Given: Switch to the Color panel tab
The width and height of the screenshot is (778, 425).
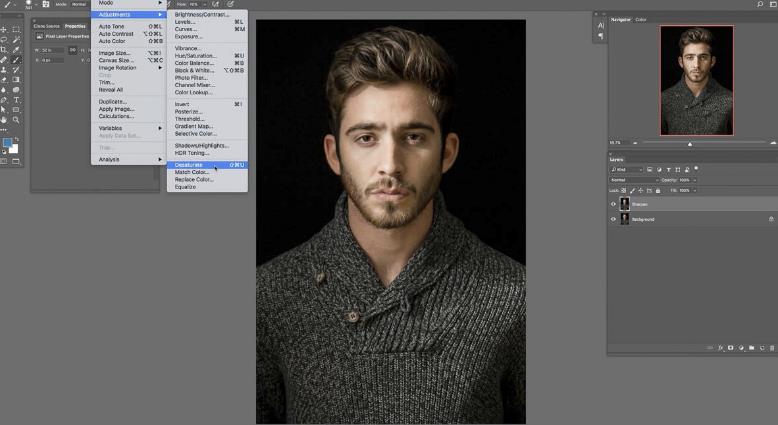Looking at the screenshot, I should click(x=640, y=19).
